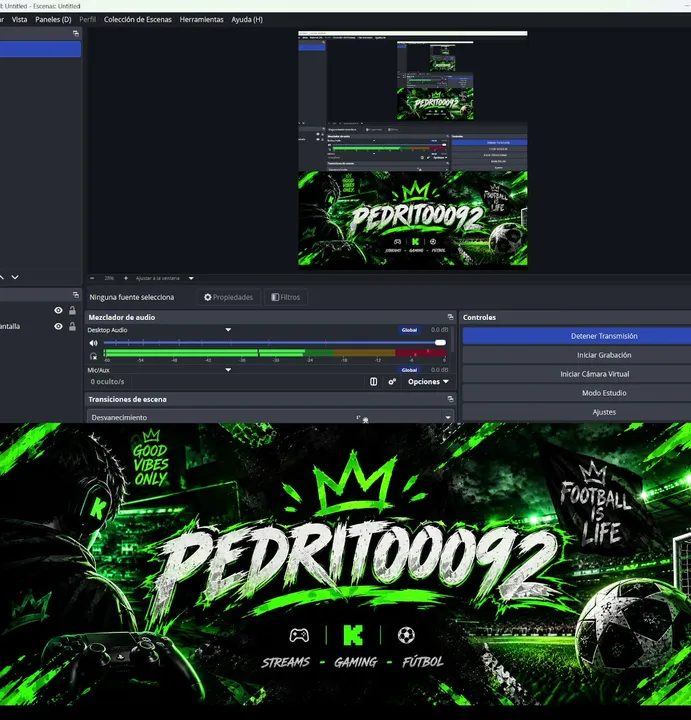The width and height of the screenshot is (691, 720).
Task: Click the Desktop Audio volume slider handle
Action: 440,343
